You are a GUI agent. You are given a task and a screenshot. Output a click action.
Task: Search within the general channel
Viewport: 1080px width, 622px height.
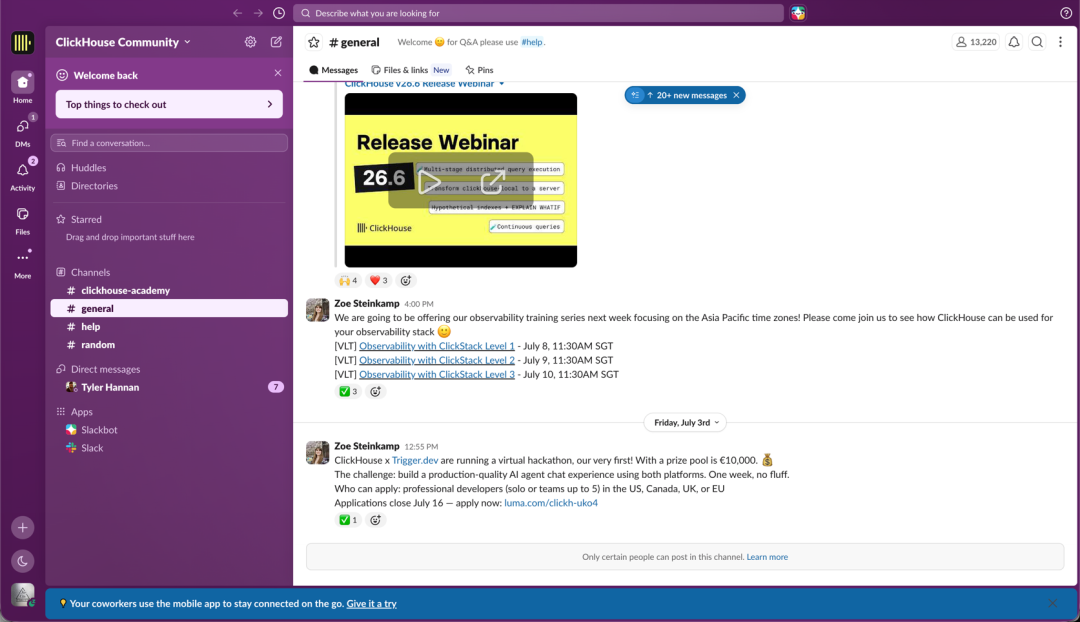click(1037, 42)
